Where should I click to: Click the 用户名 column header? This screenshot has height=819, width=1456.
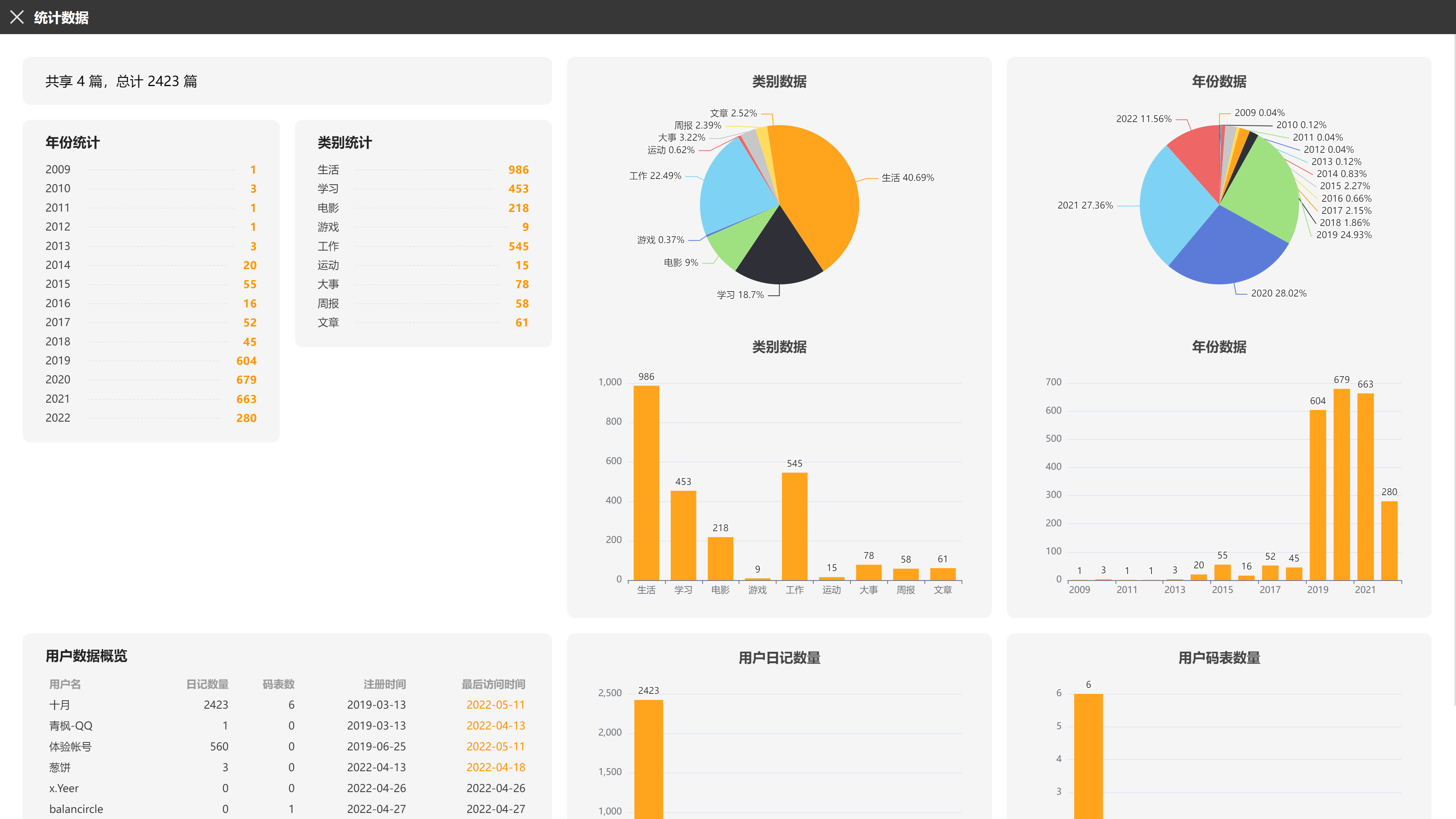point(65,684)
